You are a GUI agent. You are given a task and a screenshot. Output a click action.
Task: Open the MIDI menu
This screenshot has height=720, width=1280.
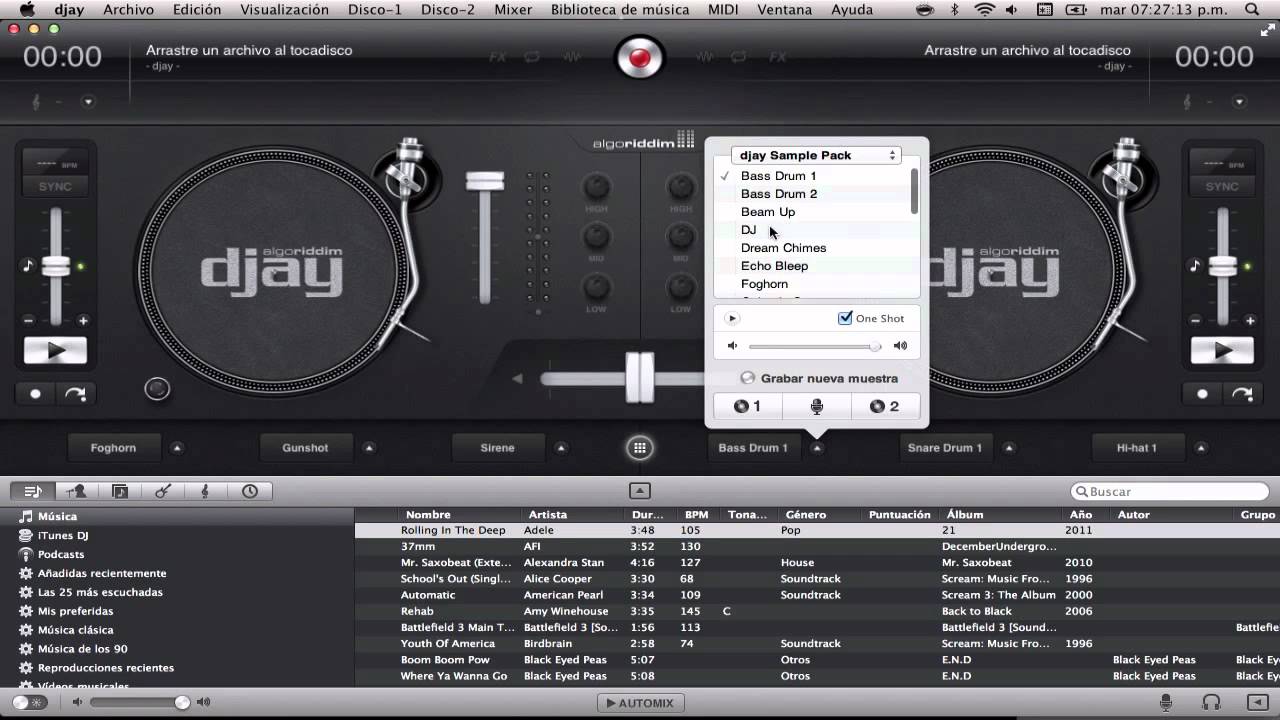[723, 10]
